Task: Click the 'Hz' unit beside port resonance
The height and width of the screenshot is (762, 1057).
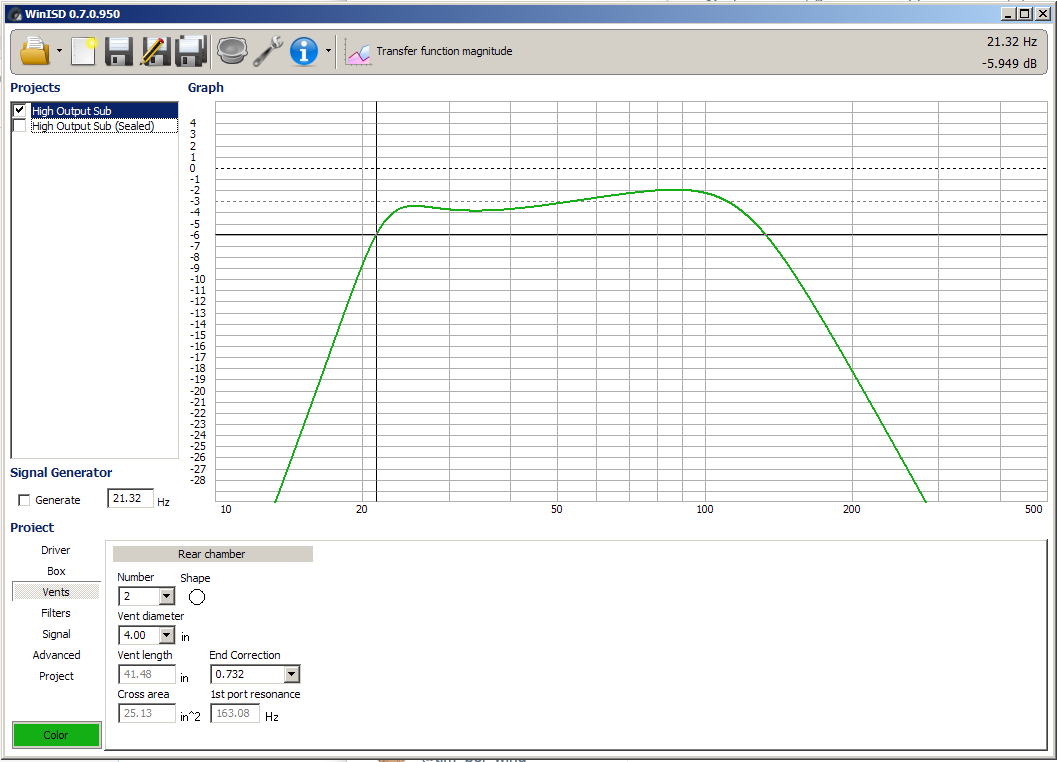Action: 272,717
